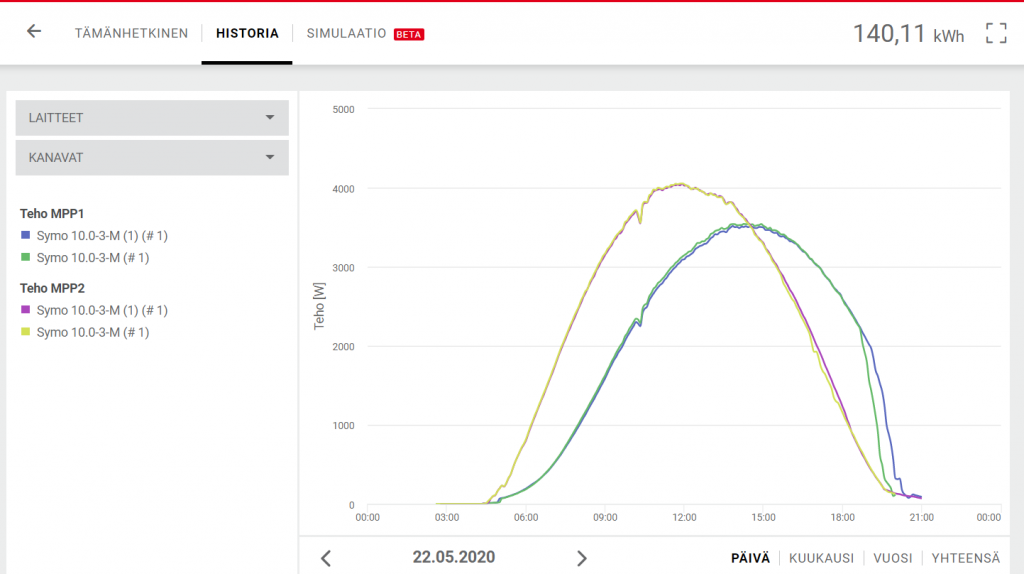Click the 22.05.2020 date label
The width and height of the screenshot is (1024, 574).
click(x=453, y=557)
